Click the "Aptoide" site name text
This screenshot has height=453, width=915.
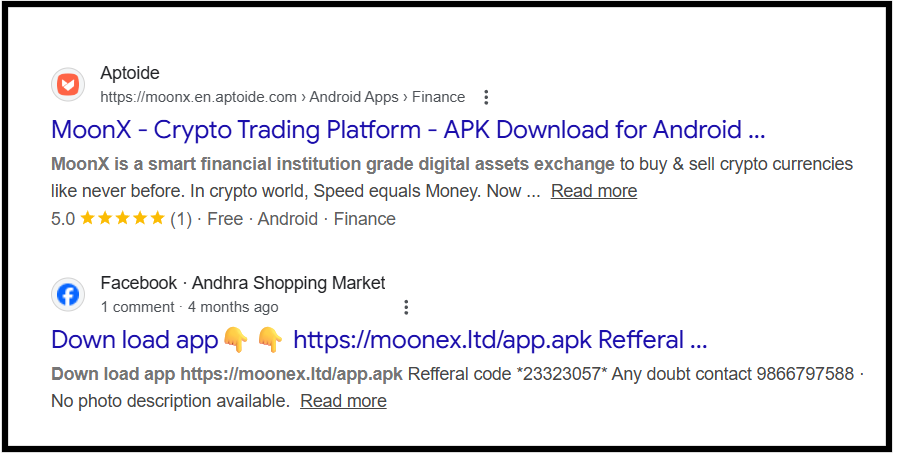click(130, 74)
